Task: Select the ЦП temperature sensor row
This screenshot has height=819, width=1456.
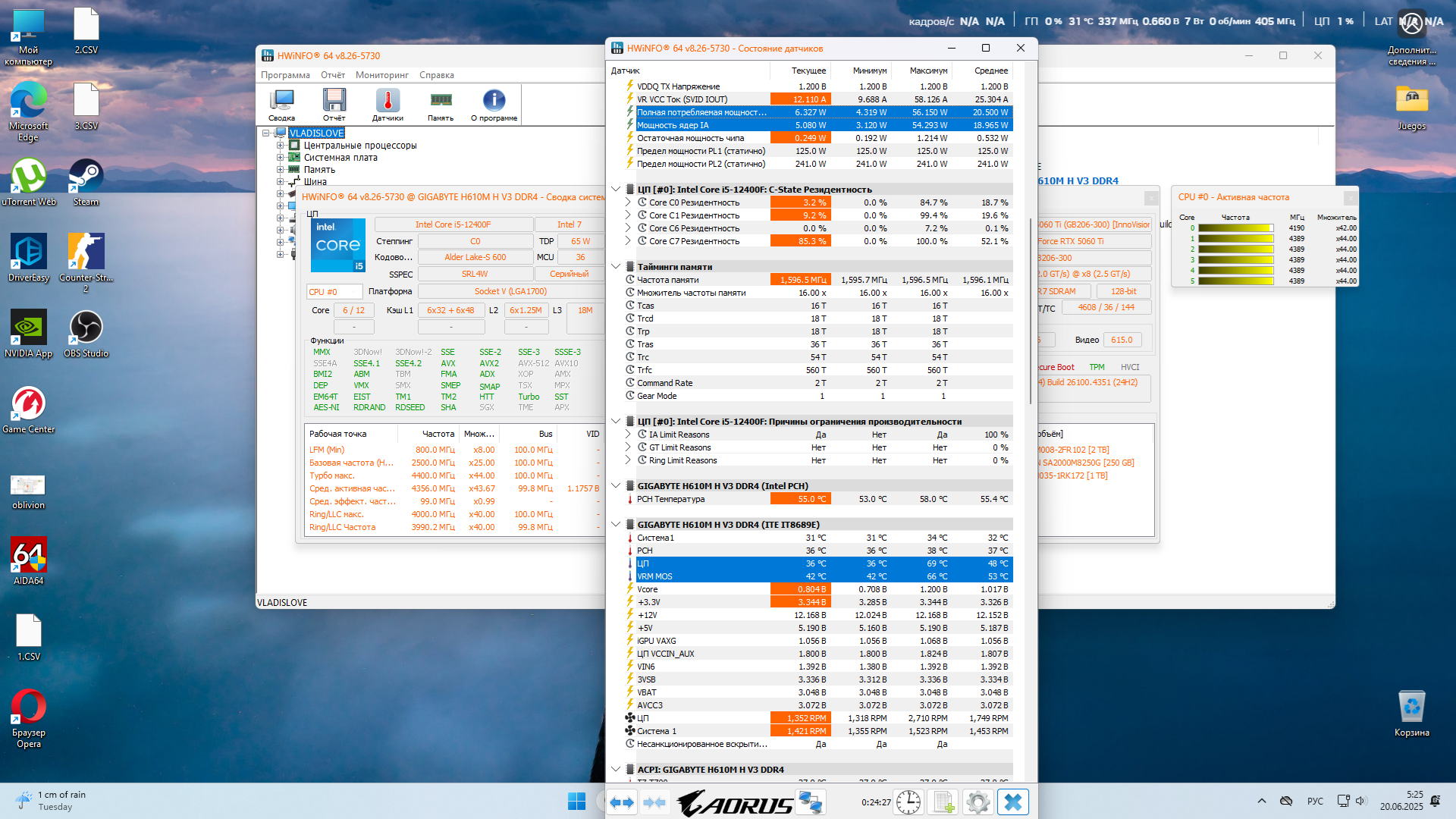Action: click(817, 563)
